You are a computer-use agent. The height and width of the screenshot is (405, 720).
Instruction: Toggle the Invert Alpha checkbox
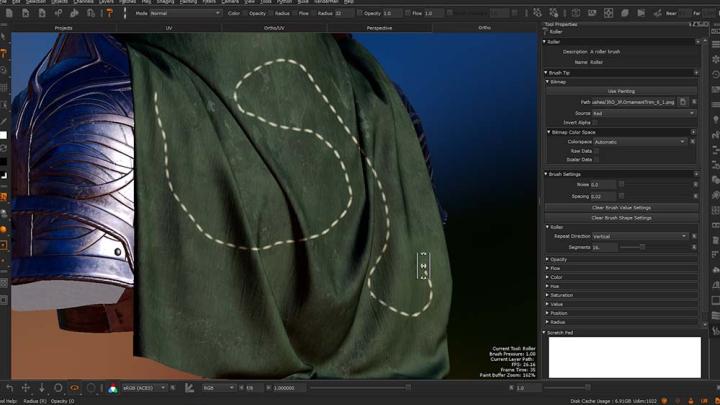[x=597, y=123]
